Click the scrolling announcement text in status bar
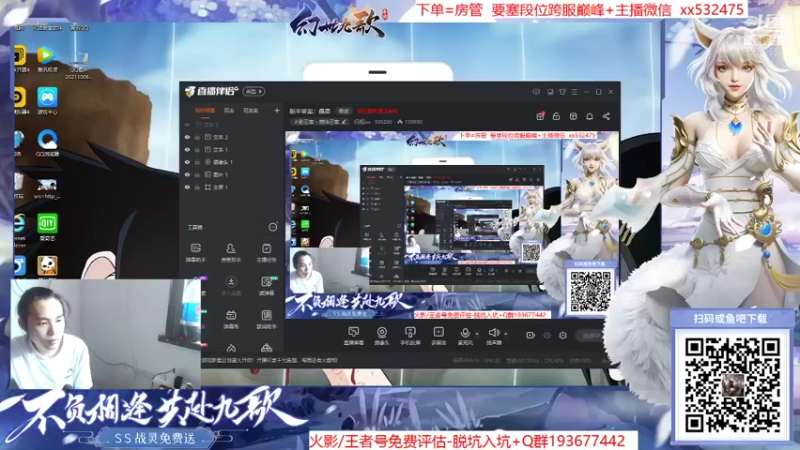Screen dimensions: 800x450 click(x=269, y=360)
